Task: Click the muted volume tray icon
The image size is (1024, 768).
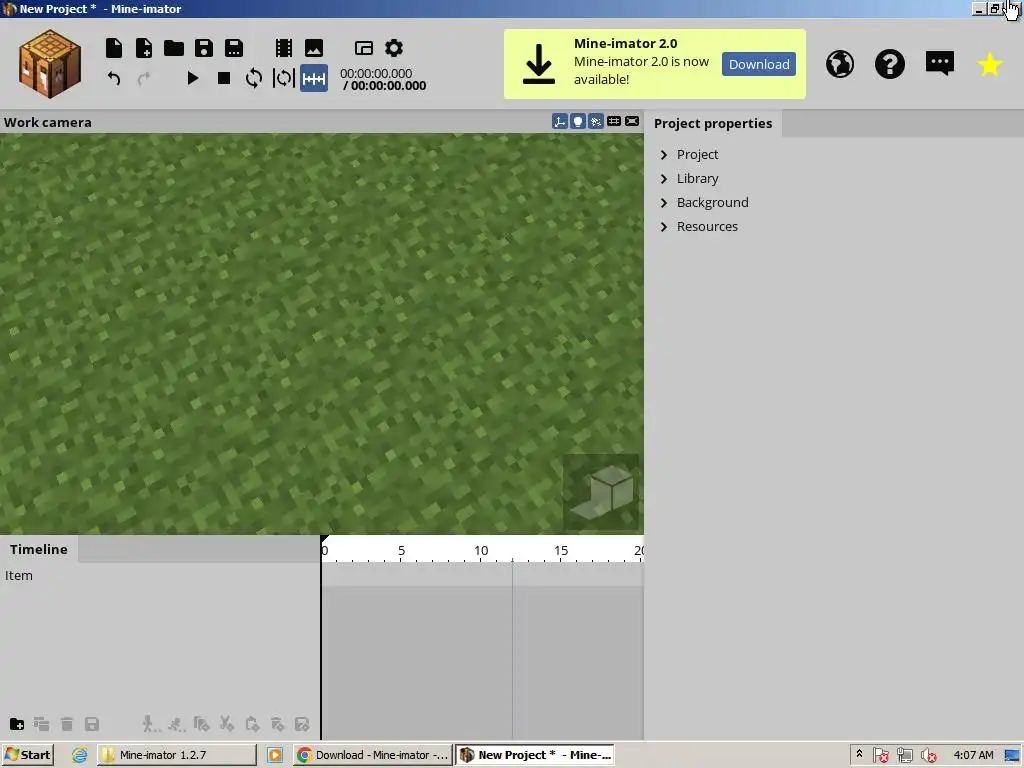Action: point(928,756)
